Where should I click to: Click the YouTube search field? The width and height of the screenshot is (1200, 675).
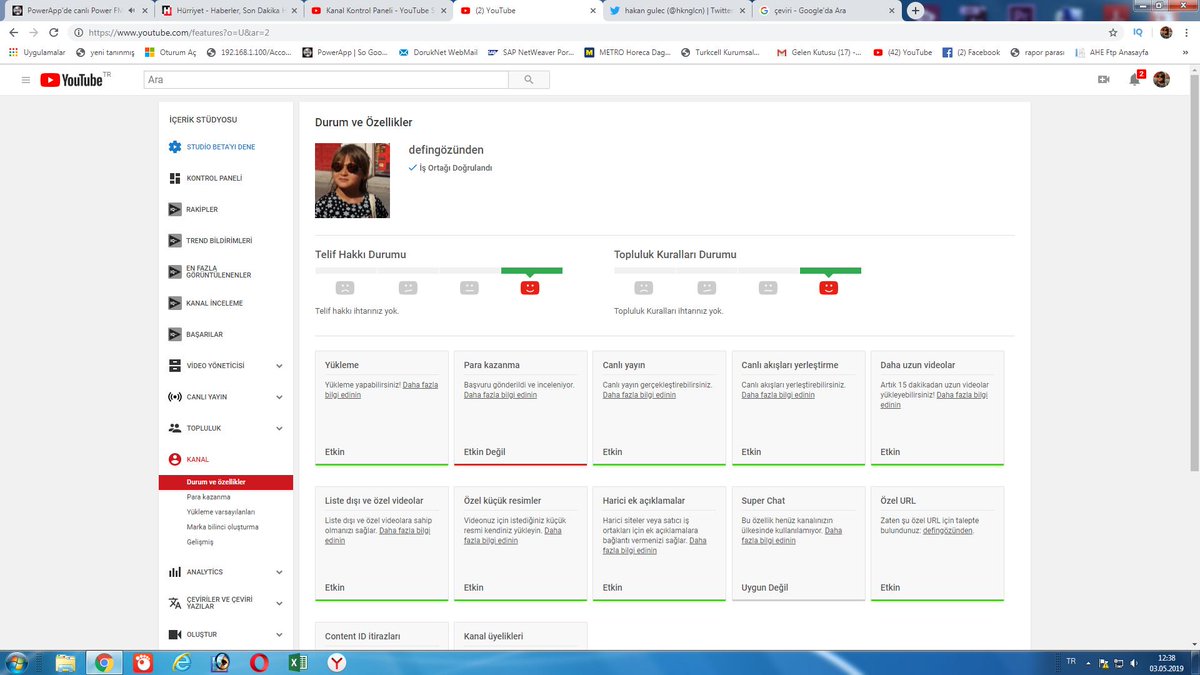point(326,80)
